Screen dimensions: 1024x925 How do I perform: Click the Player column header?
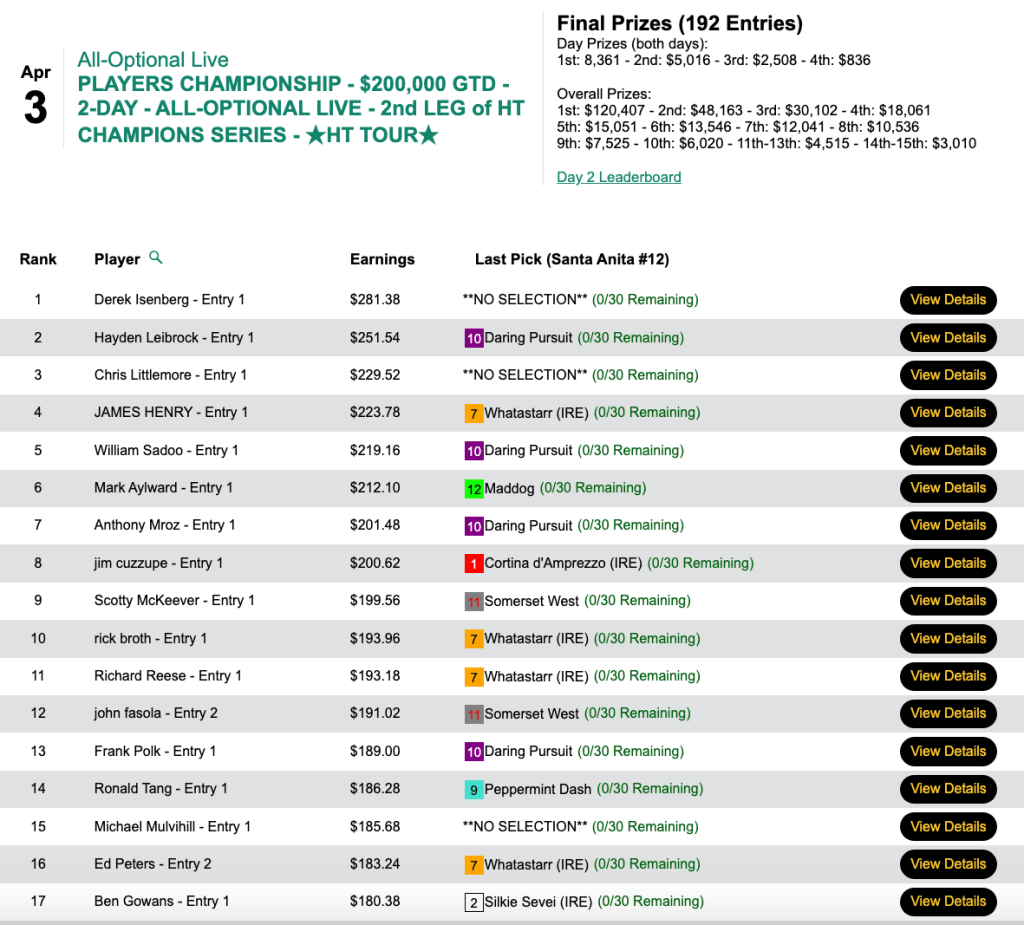point(117,259)
